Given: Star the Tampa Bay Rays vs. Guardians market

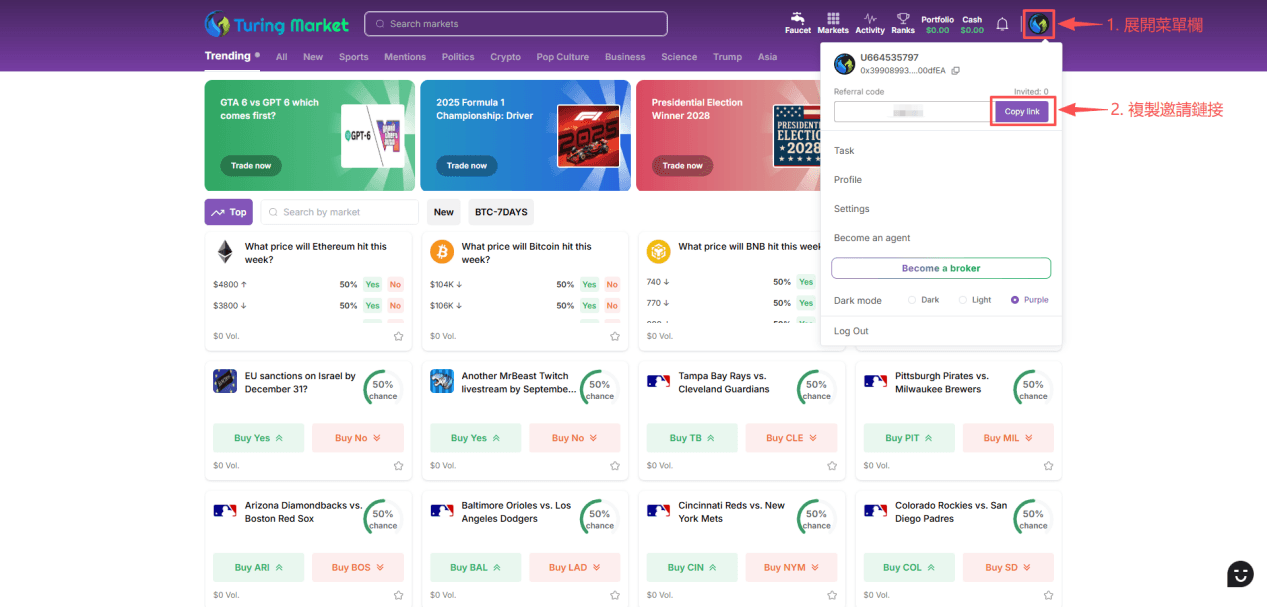Looking at the screenshot, I should [832, 466].
